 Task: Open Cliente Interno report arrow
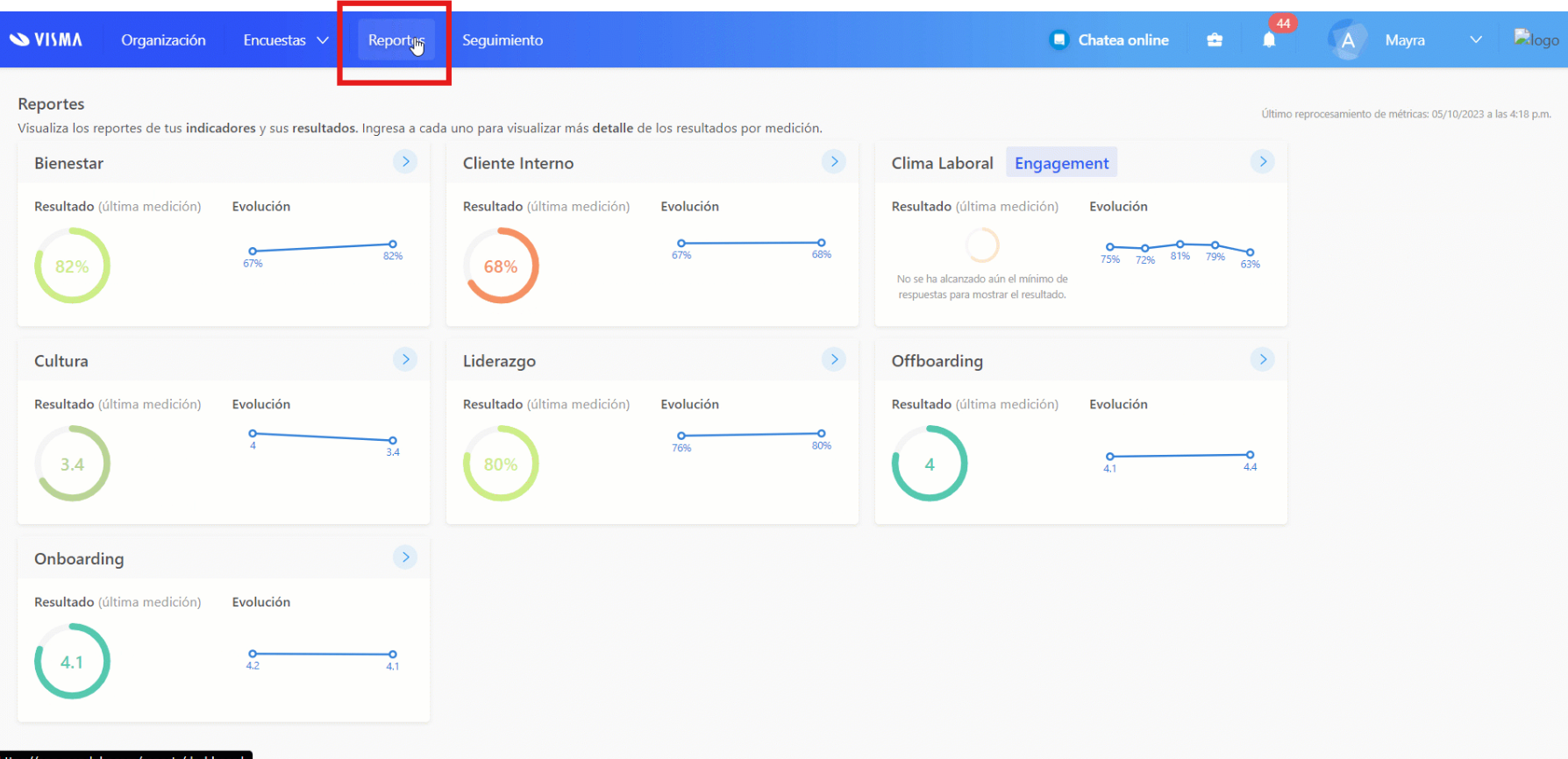(x=834, y=161)
